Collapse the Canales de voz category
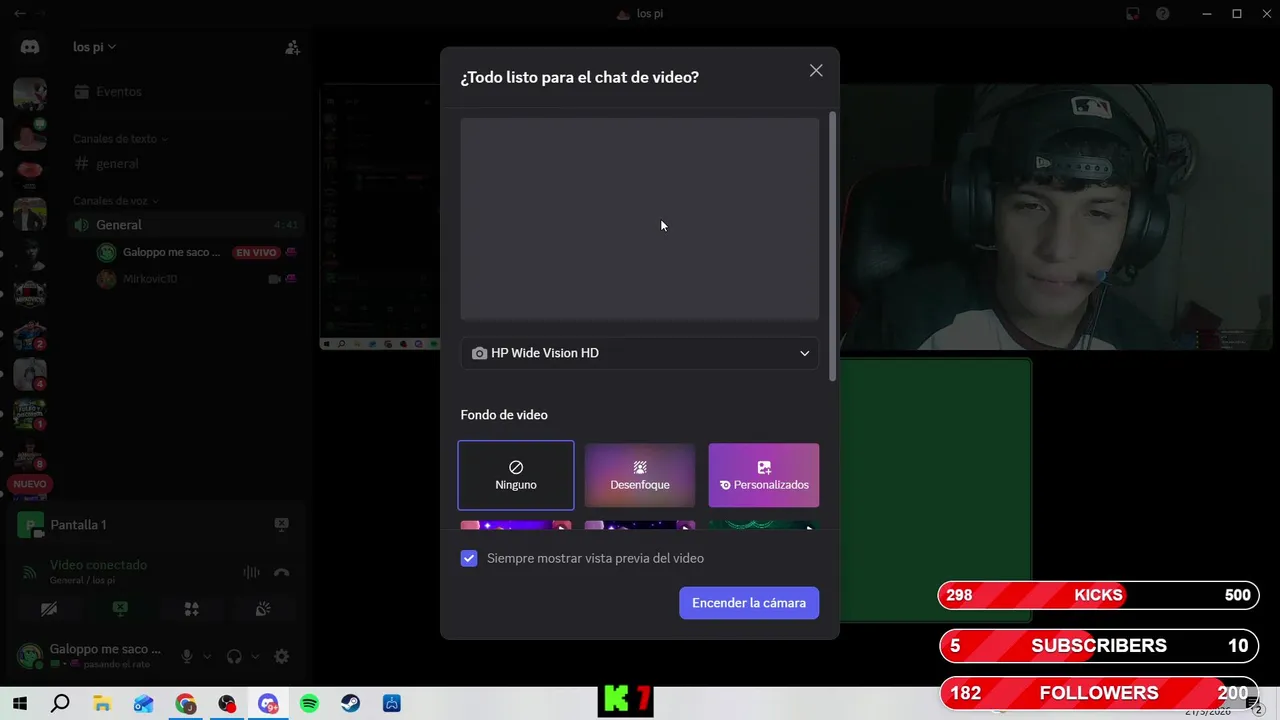The height and width of the screenshot is (720, 1280). pyautogui.click(x=115, y=201)
